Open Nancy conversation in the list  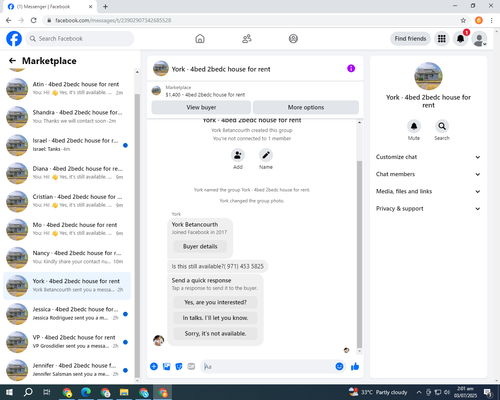67,257
